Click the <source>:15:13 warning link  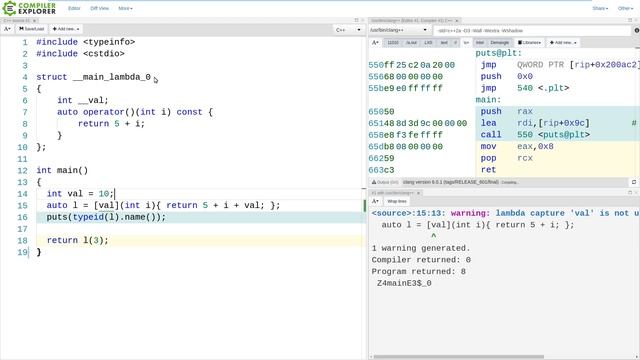click(x=409, y=213)
